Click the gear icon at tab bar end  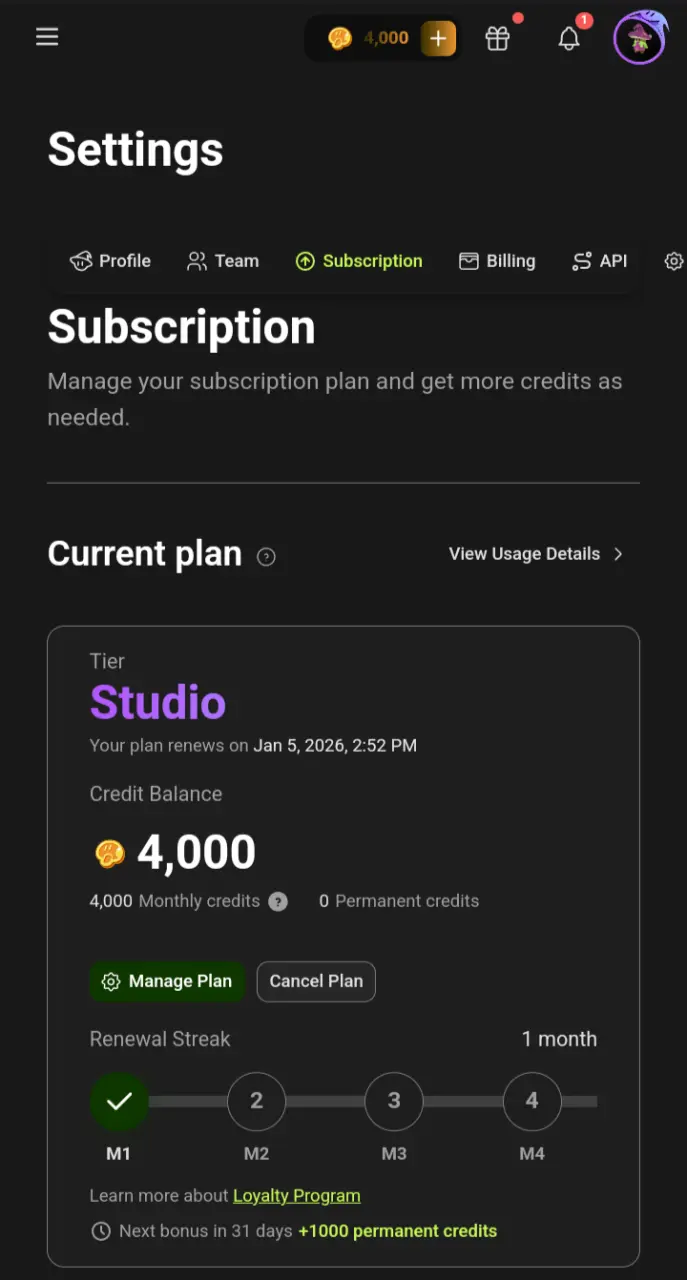(674, 261)
